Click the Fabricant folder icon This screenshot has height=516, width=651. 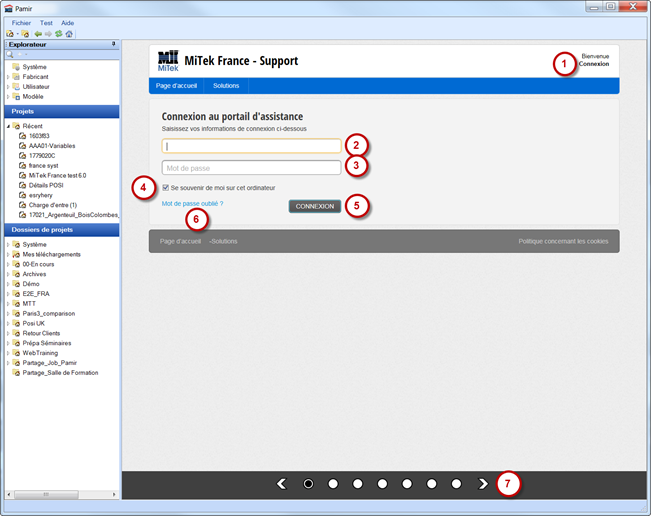click(16, 77)
